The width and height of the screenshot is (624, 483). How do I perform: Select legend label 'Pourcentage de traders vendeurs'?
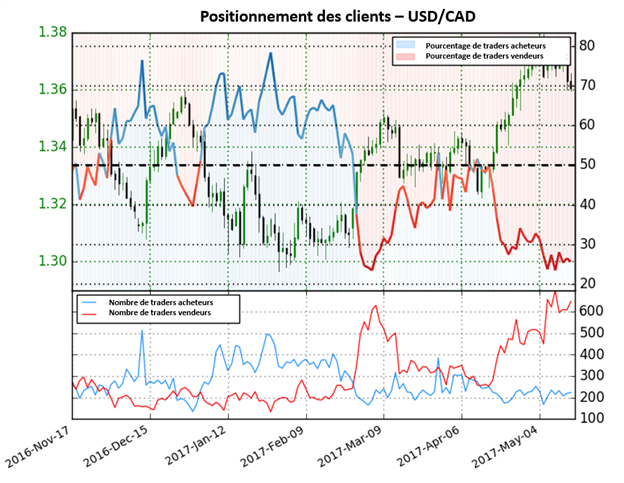point(484,56)
